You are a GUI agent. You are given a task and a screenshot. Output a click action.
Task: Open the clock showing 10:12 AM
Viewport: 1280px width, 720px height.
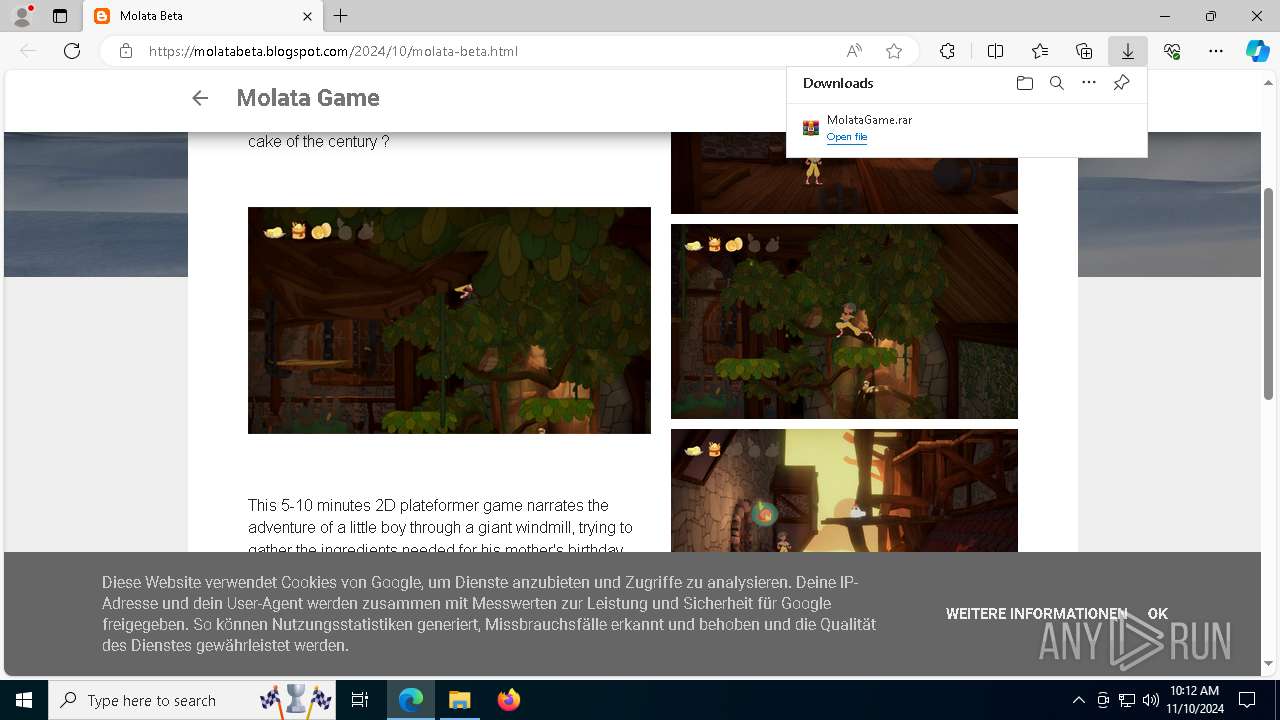pos(1194,700)
